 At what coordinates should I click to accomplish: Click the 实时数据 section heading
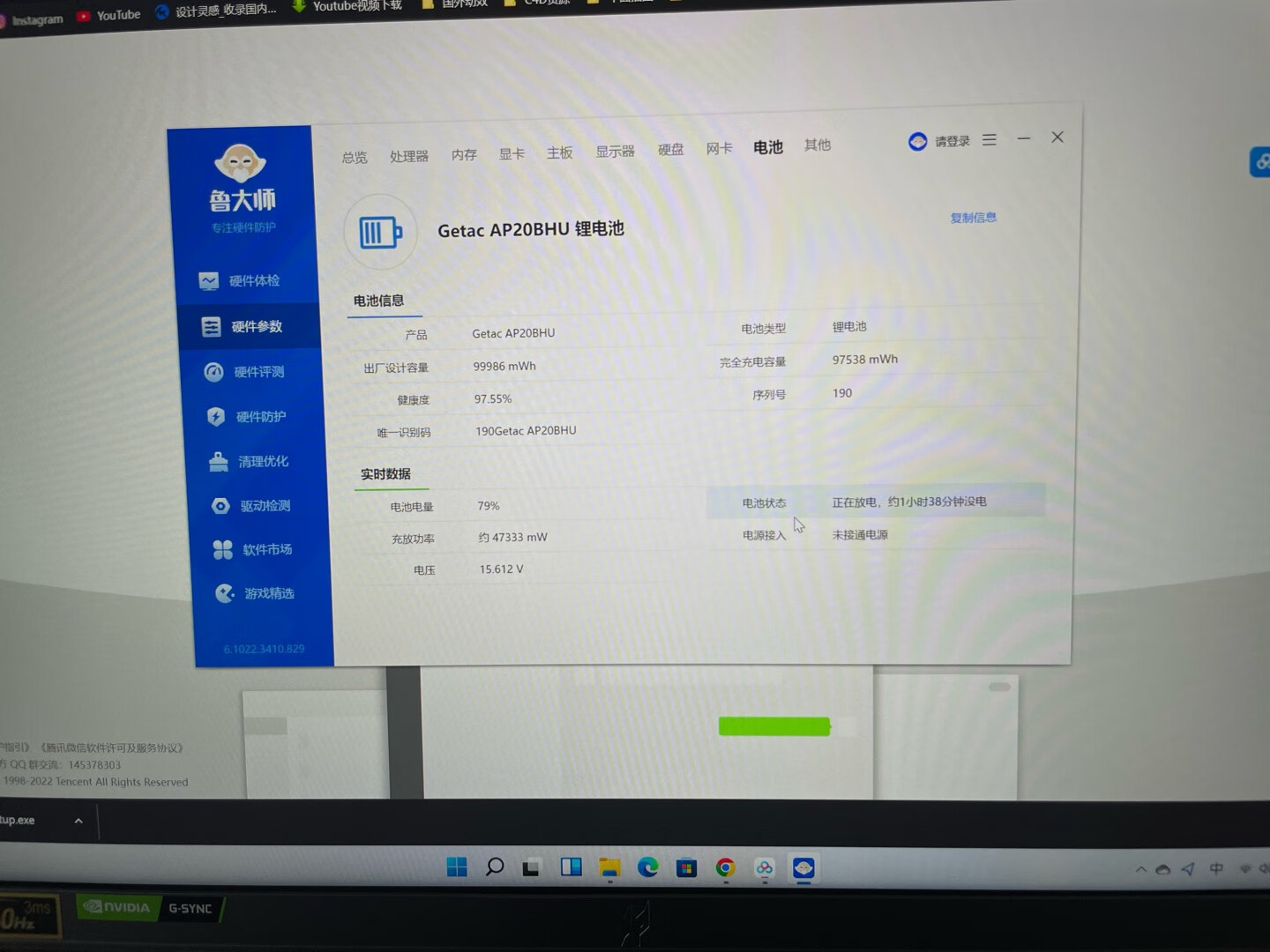coord(385,474)
